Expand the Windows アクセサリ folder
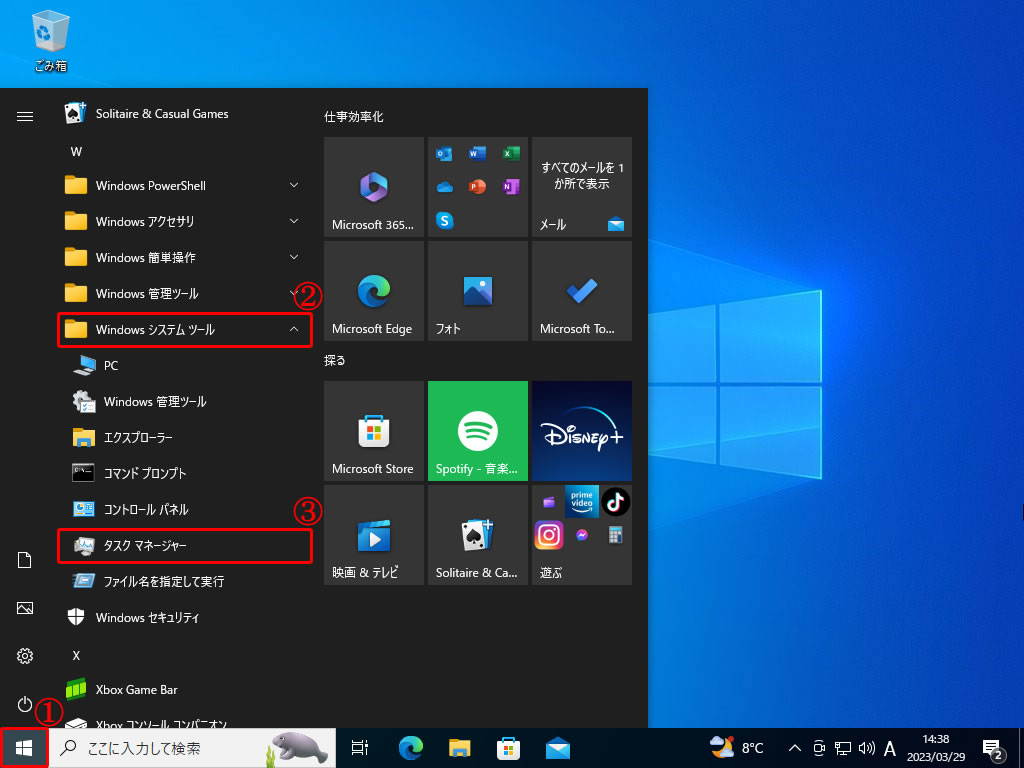The width and height of the screenshot is (1024, 768). click(x=185, y=221)
